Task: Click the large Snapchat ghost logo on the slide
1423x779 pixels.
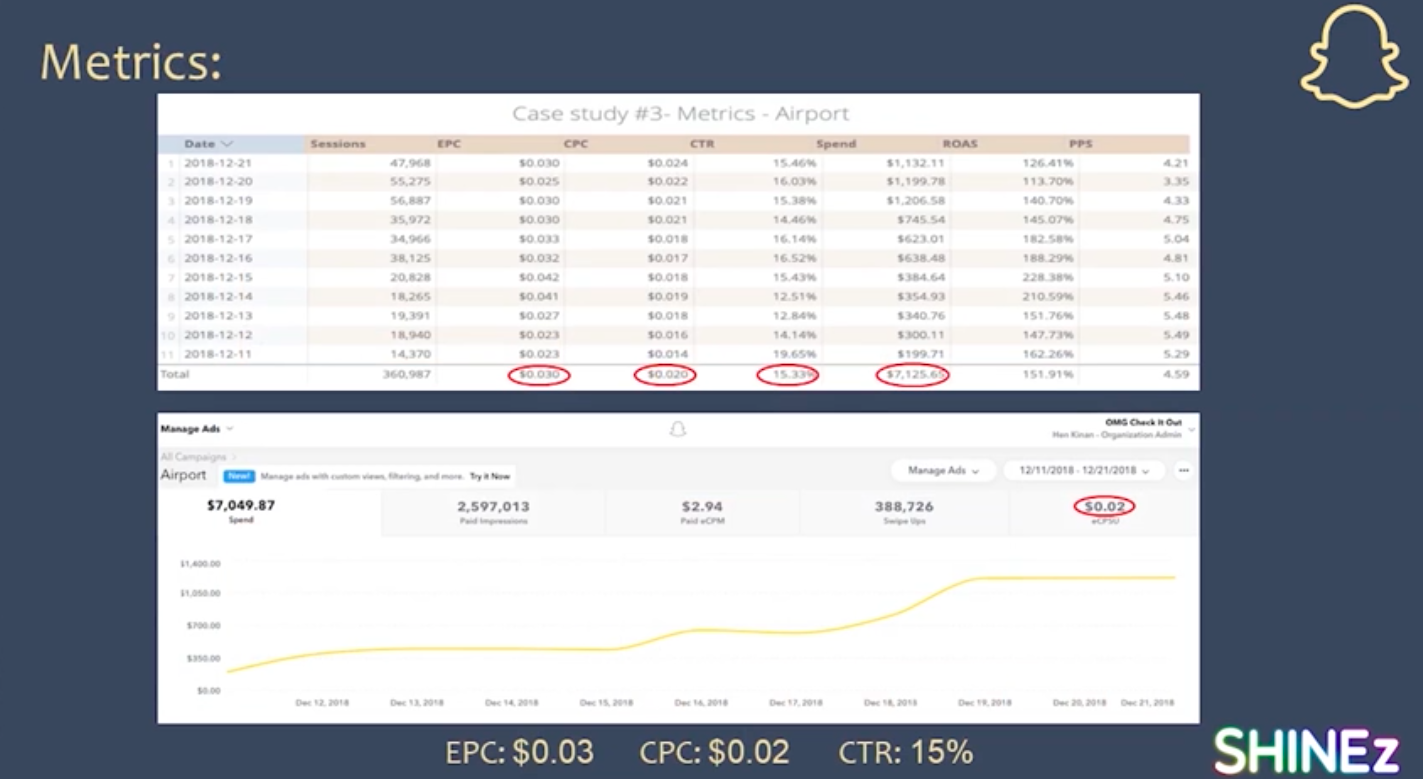Action: coord(1352,57)
